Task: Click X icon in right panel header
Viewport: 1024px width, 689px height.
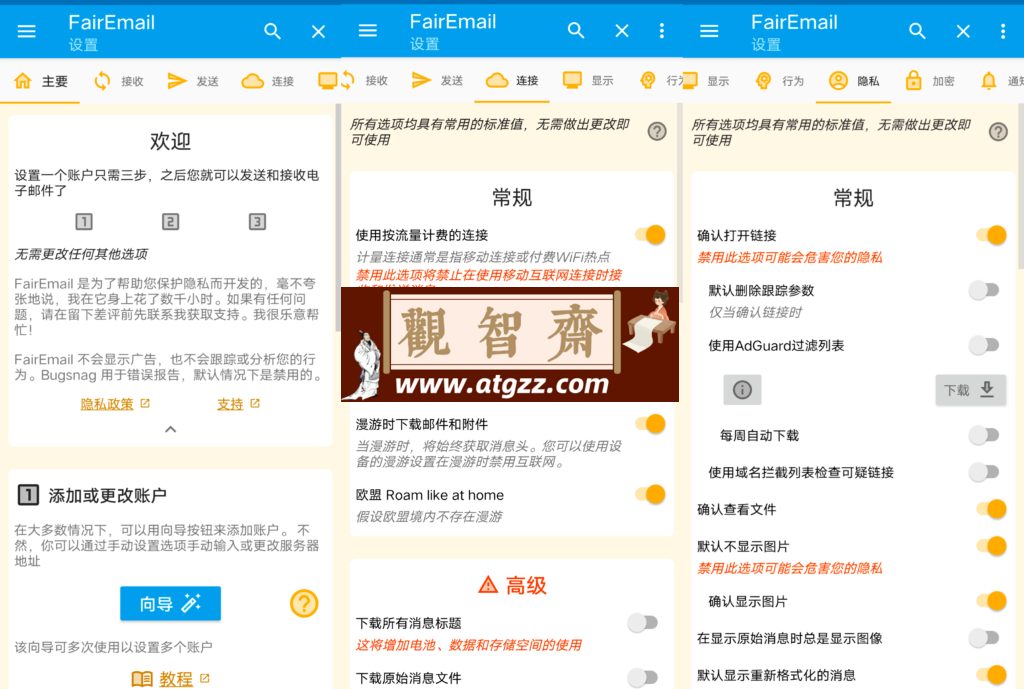Action: (x=963, y=31)
